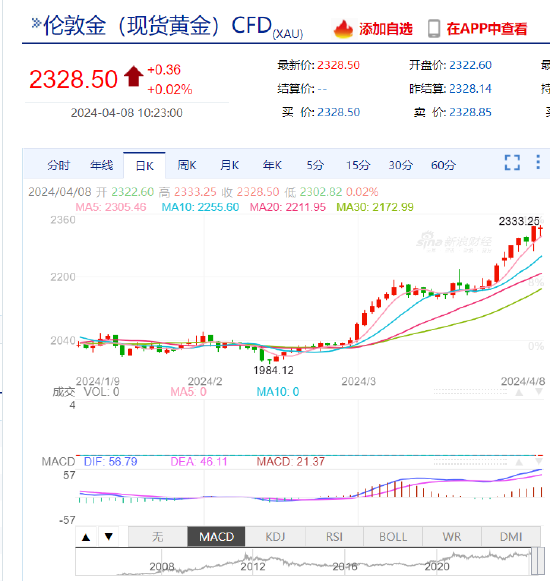Click the large 2328.50 current price
Screen dimensions: 550x581
[x=73, y=79]
